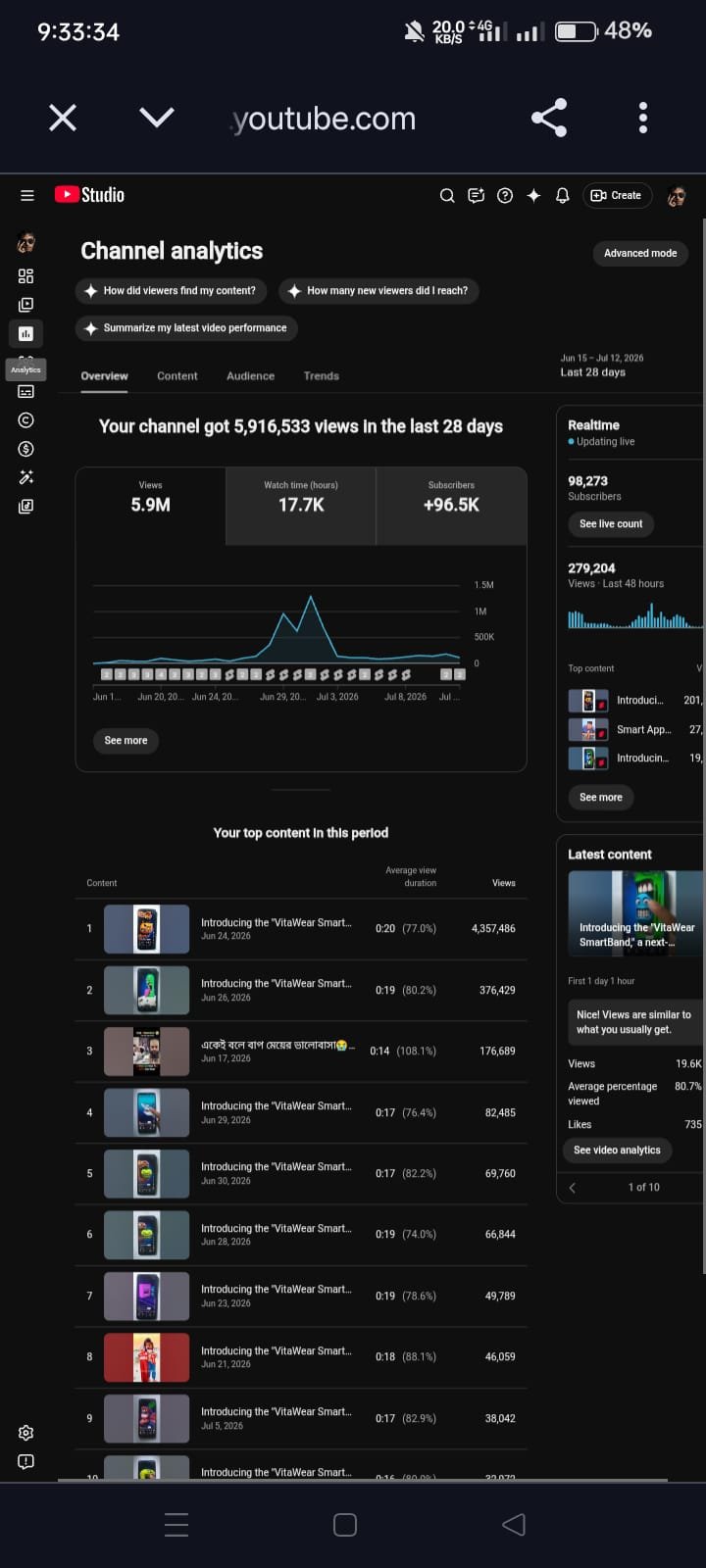Click the 4,357,486 views value
This screenshot has height=1568, width=706.
coord(493,928)
